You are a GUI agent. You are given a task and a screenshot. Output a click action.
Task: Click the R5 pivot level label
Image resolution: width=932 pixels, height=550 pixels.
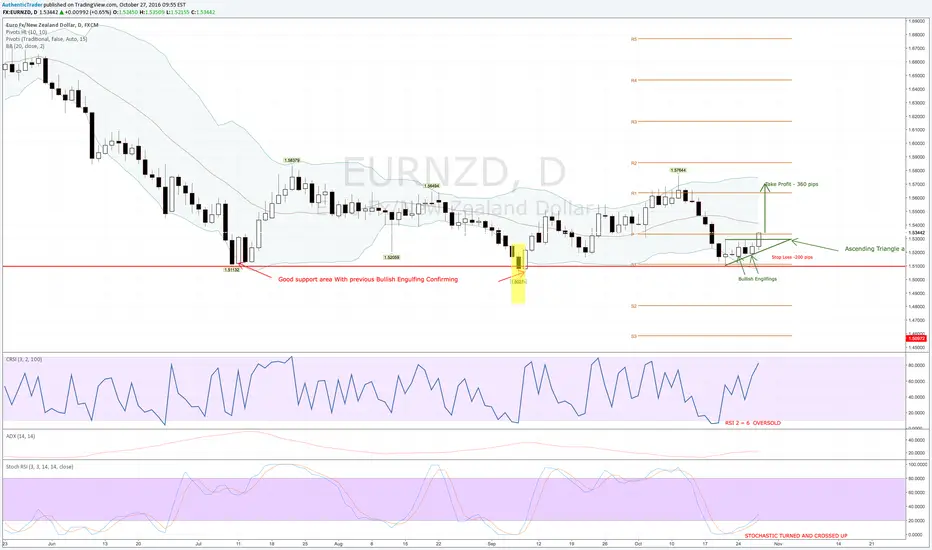[634, 39]
